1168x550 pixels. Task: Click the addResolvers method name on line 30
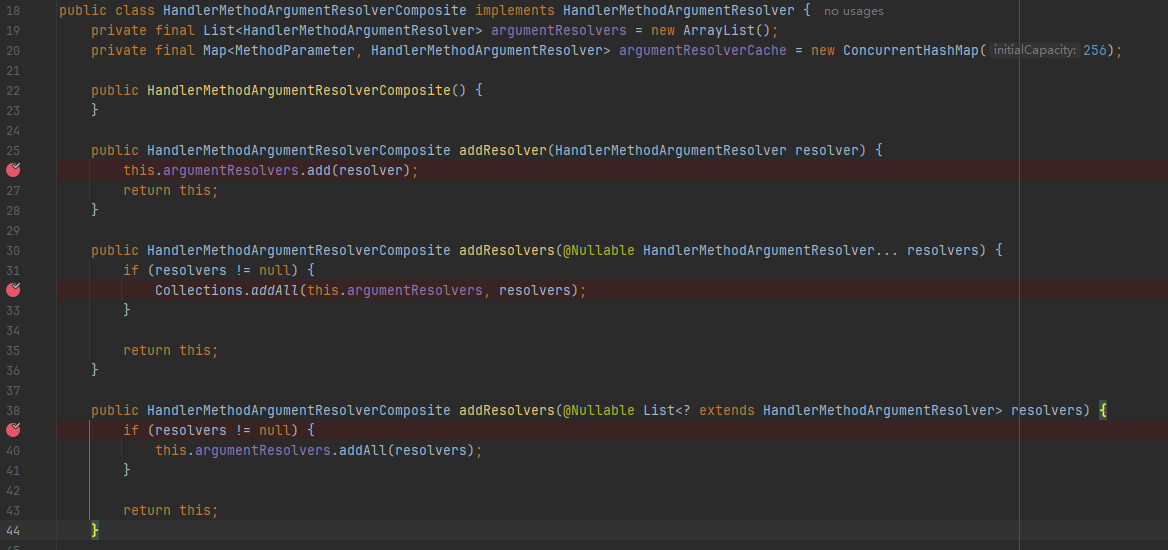click(506, 250)
